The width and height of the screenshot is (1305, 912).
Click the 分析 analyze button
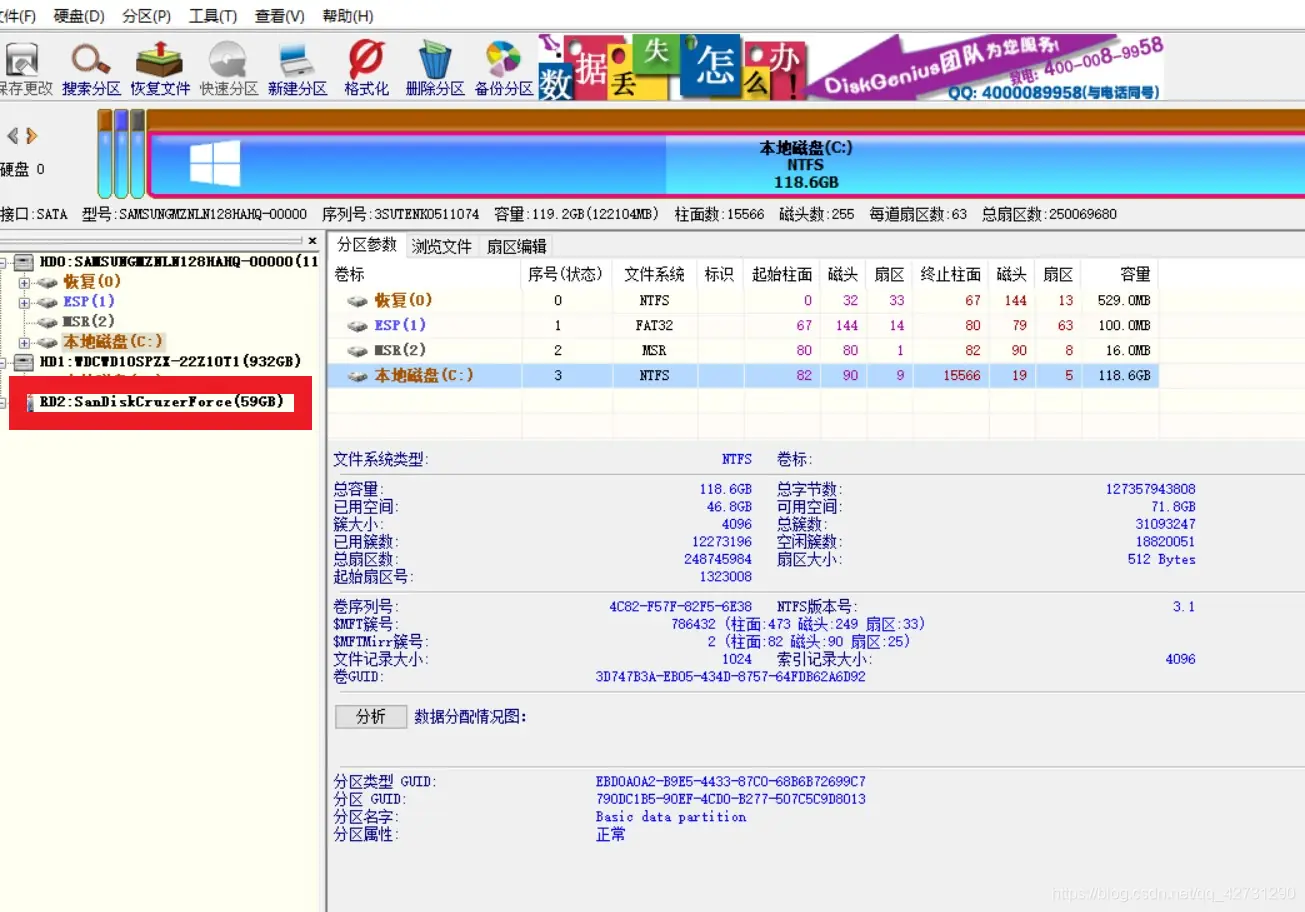click(x=371, y=717)
